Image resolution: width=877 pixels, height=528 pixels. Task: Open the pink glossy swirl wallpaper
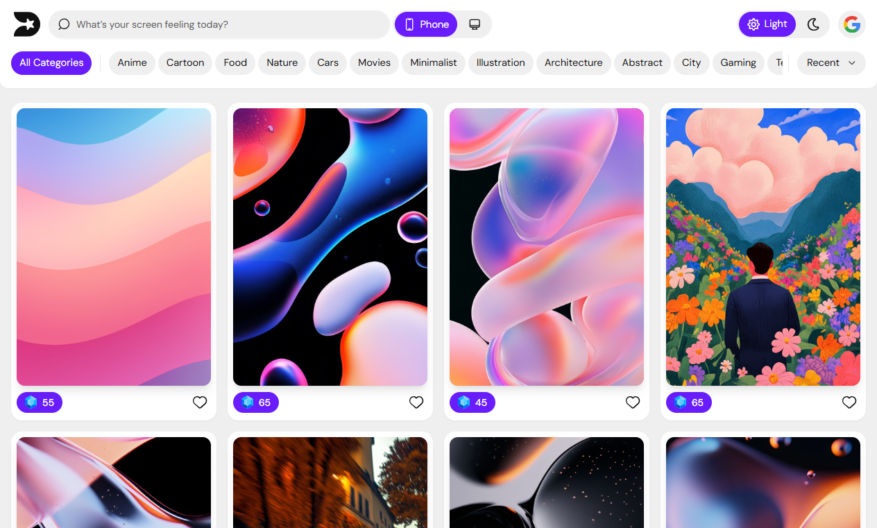546,247
